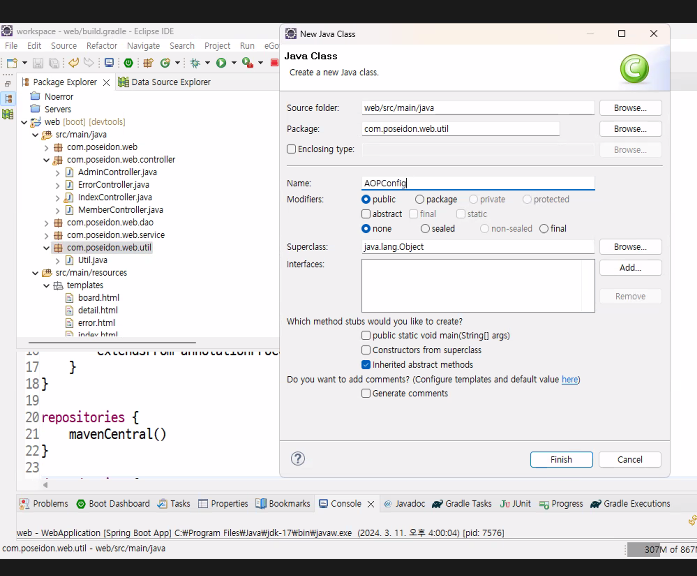This screenshot has height=576, width=697.
Task: Collapse the templates folder
Action: pyautogui.click(x=46, y=285)
